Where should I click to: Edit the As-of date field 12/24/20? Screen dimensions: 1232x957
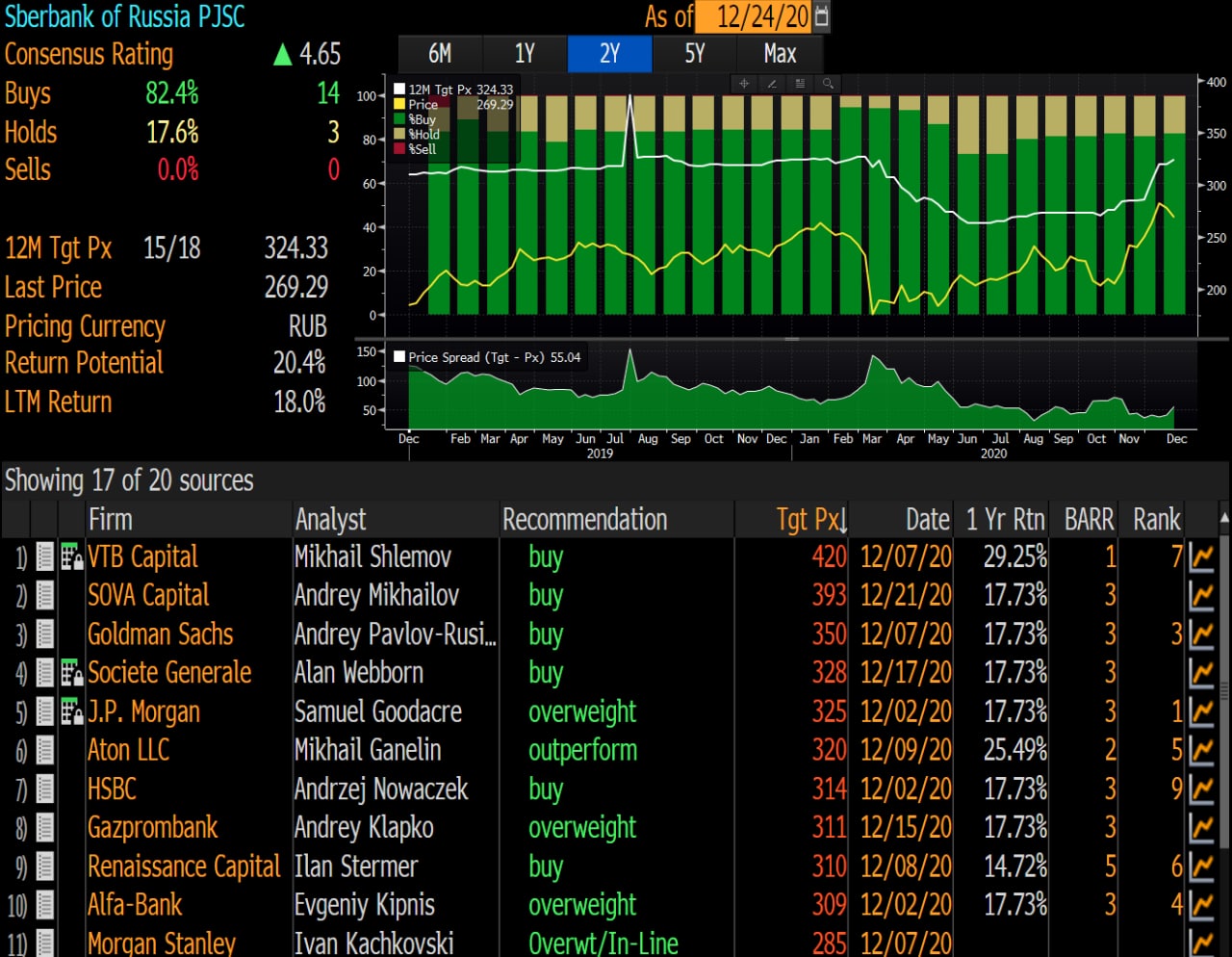click(753, 16)
